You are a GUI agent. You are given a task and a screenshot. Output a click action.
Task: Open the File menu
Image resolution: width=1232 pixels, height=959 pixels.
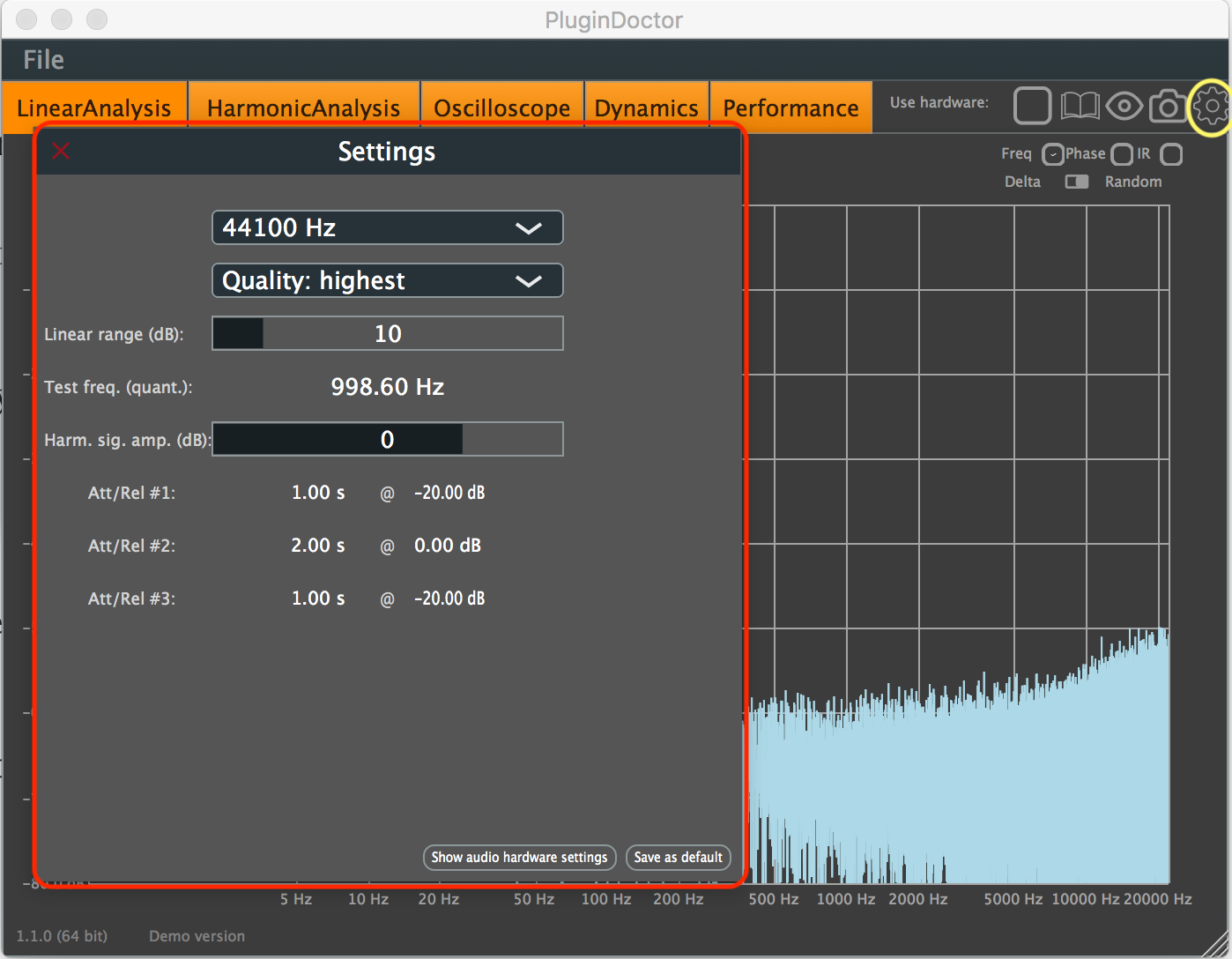(x=43, y=60)
